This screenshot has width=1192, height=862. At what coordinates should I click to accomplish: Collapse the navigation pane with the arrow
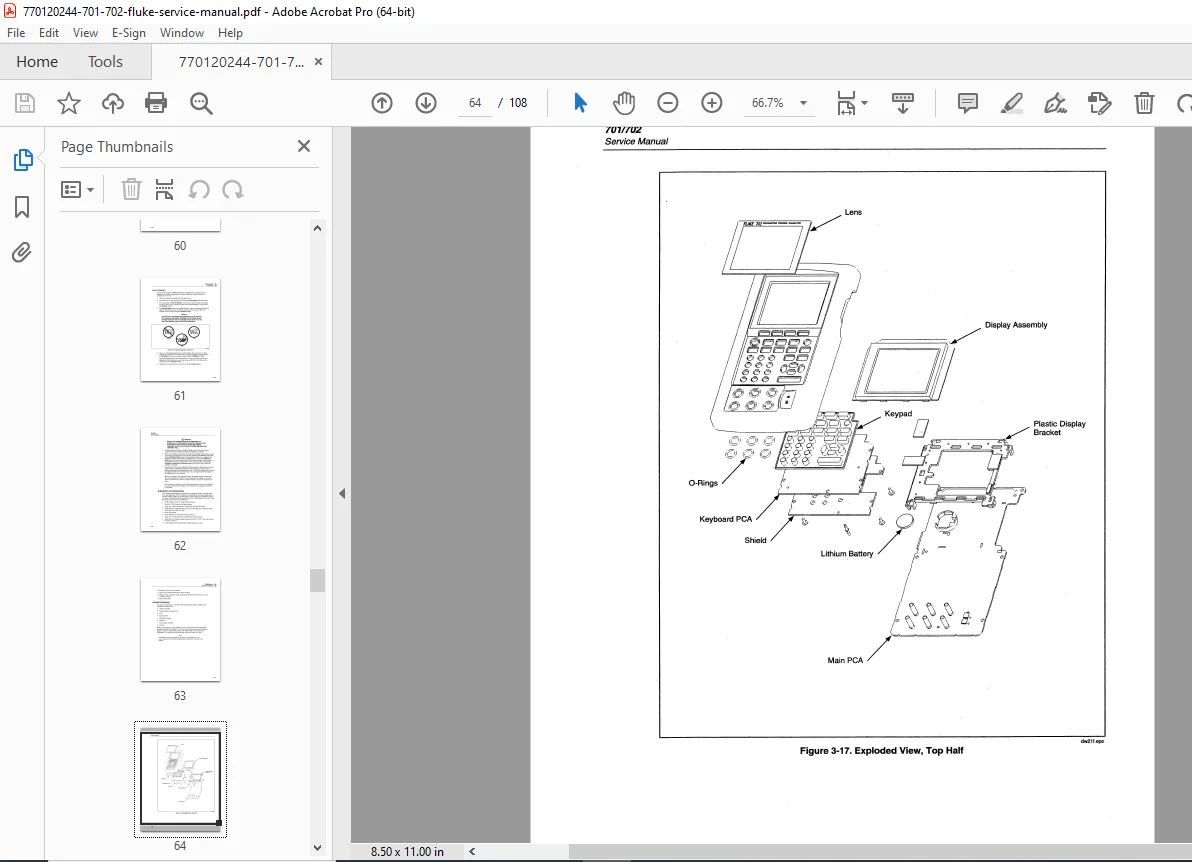(342, 493)
